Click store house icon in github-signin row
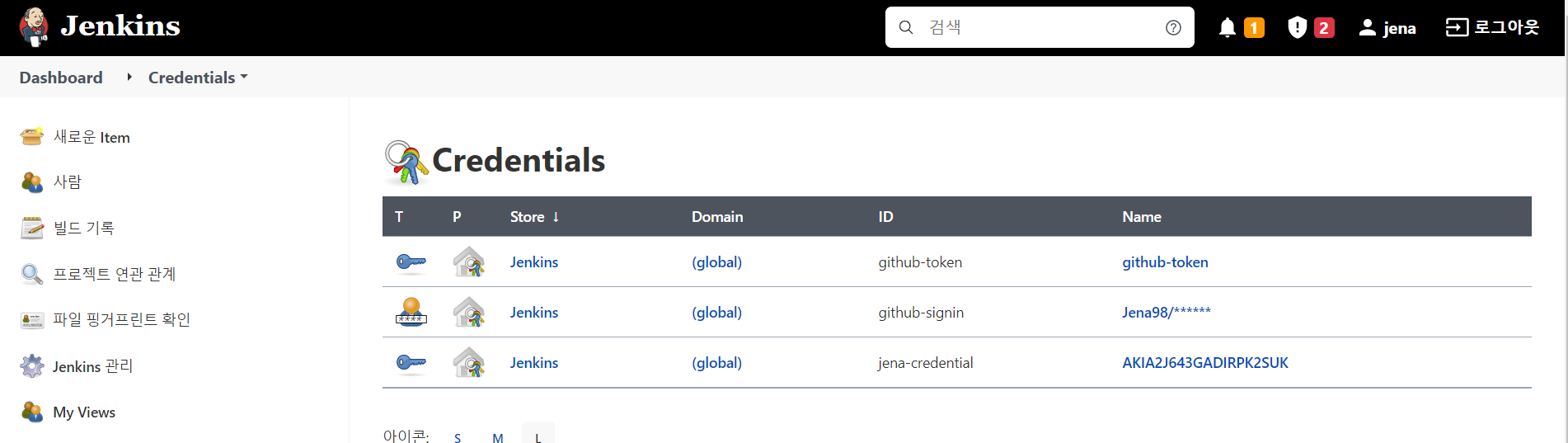This screenshot has height=443, width=1568. click(x=469, y=312)
